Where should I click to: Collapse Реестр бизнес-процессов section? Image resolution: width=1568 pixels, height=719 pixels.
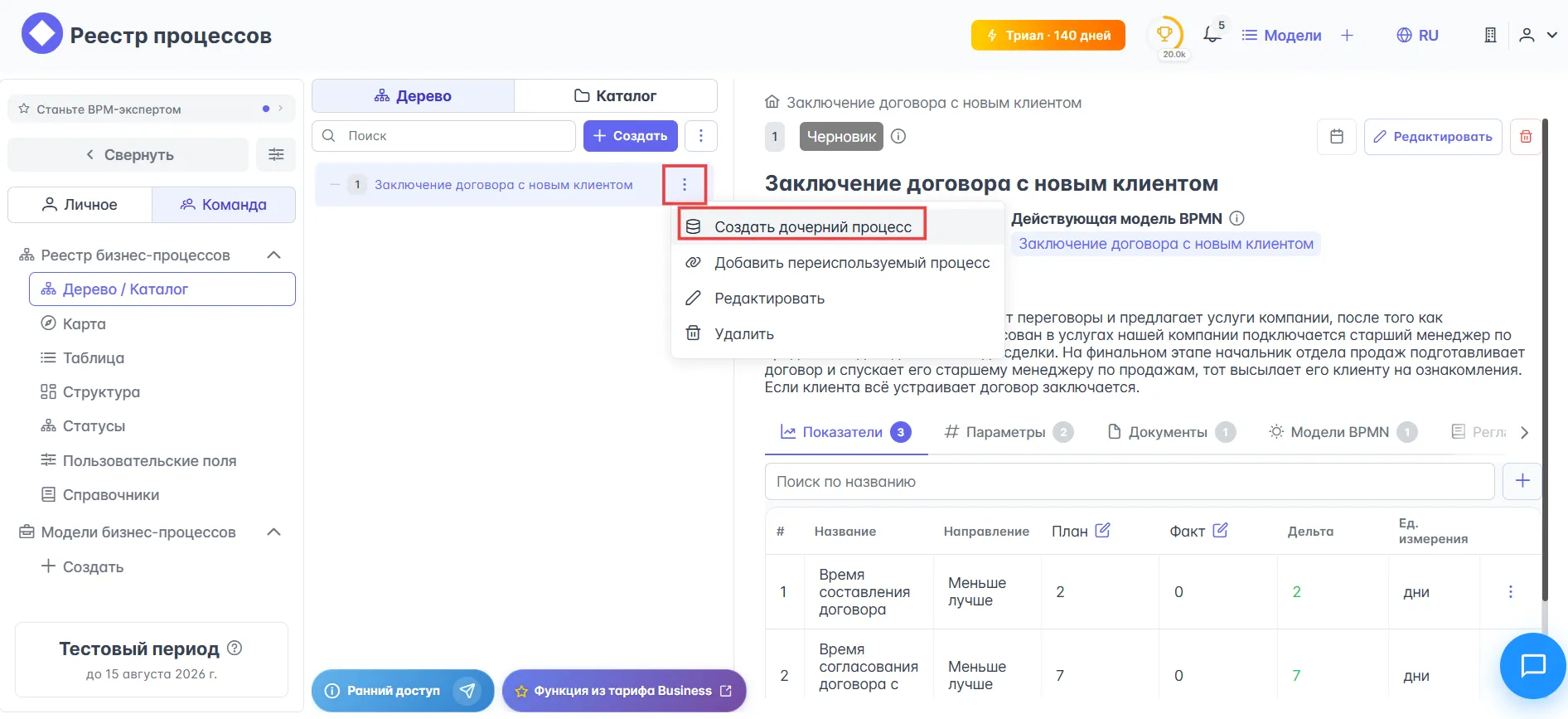coord(273,255)
